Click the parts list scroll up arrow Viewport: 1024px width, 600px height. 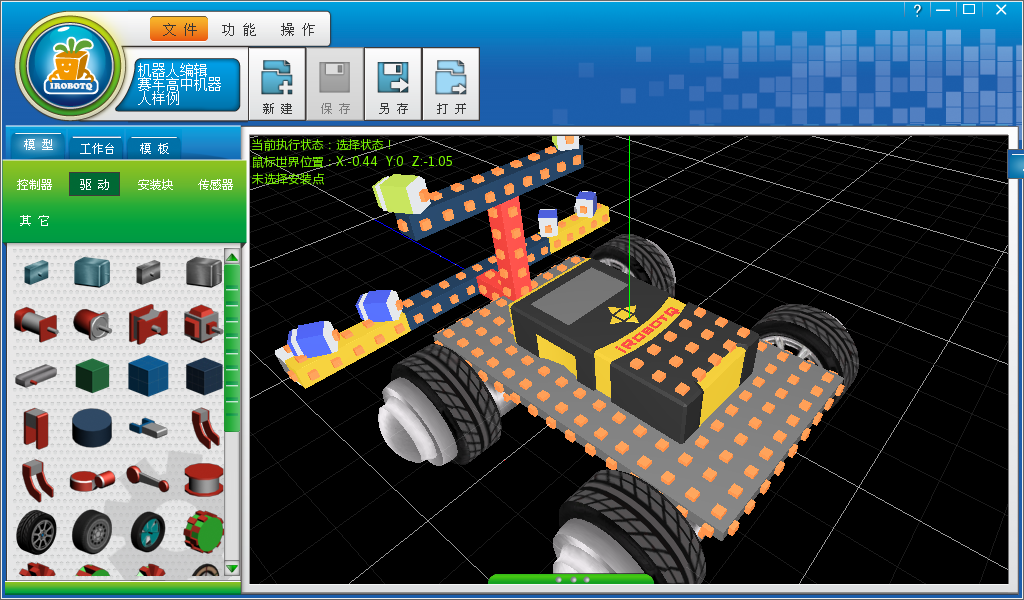click(232, 258)
